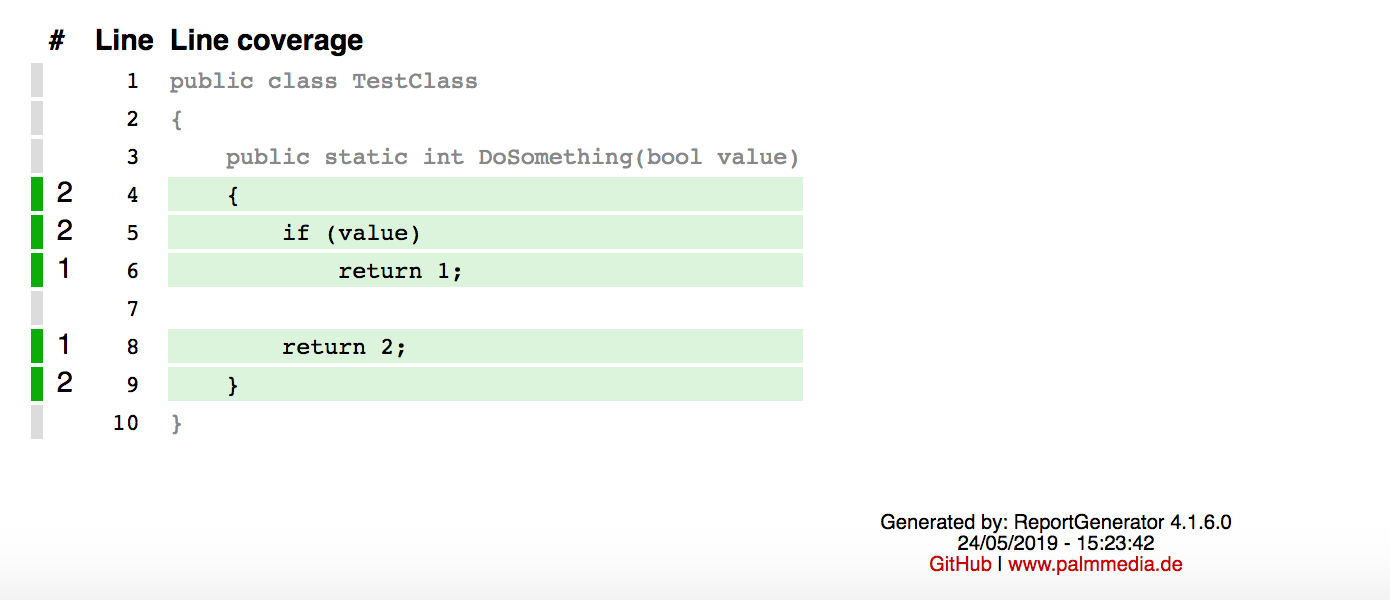The height and width of the screenshot is (600, 1390).
Task: Click line number 9
Action: pos(133,385)
